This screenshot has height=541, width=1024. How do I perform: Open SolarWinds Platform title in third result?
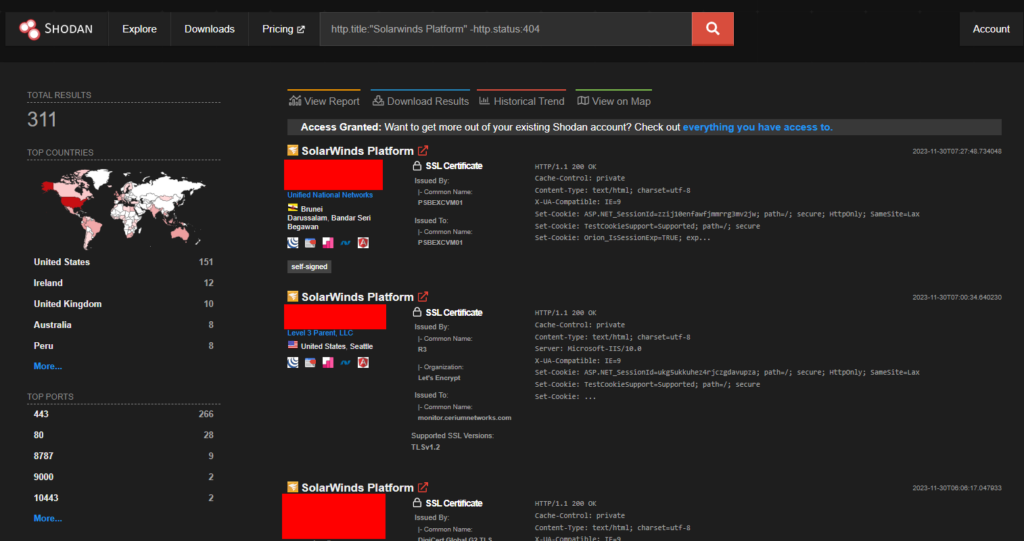coord(357,488)
